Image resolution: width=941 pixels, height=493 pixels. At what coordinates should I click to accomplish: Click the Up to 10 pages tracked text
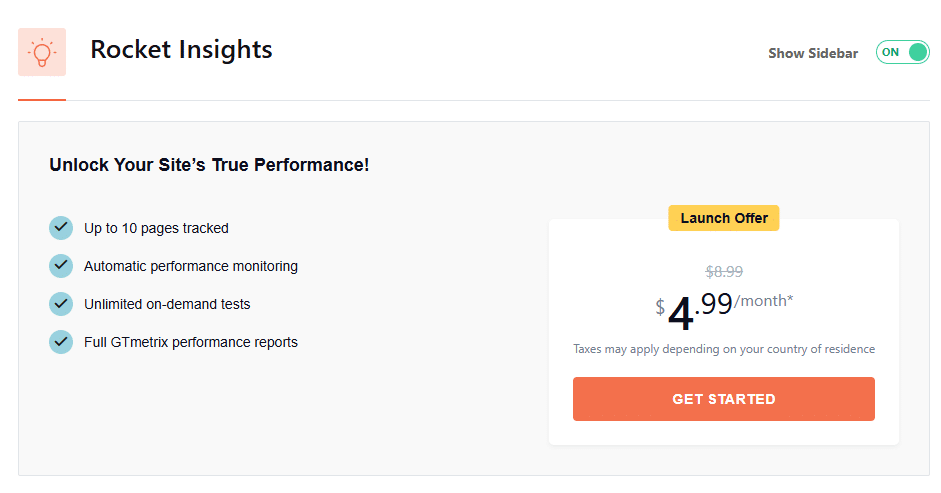tap(156, 228)
